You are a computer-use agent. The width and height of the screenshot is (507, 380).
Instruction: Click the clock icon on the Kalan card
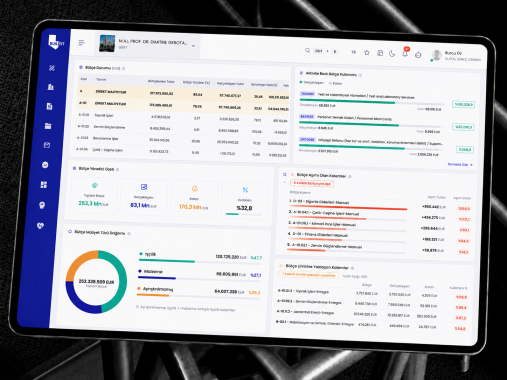point(195,189)
